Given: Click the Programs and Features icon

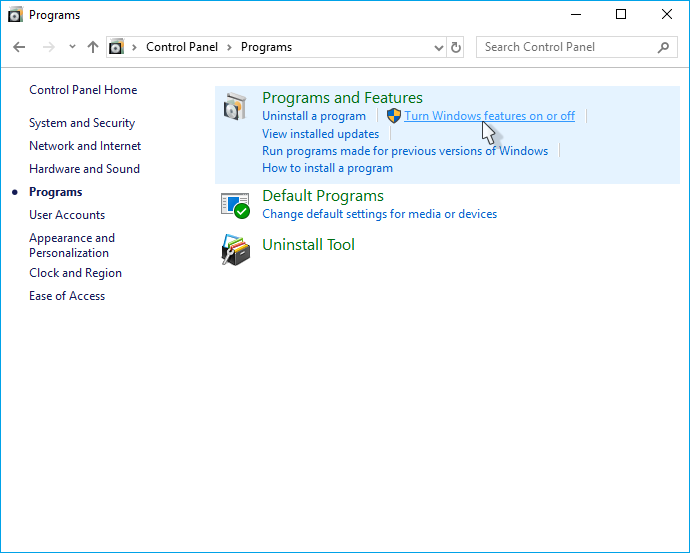Looking at the screenshot, I should pos(235,107).
